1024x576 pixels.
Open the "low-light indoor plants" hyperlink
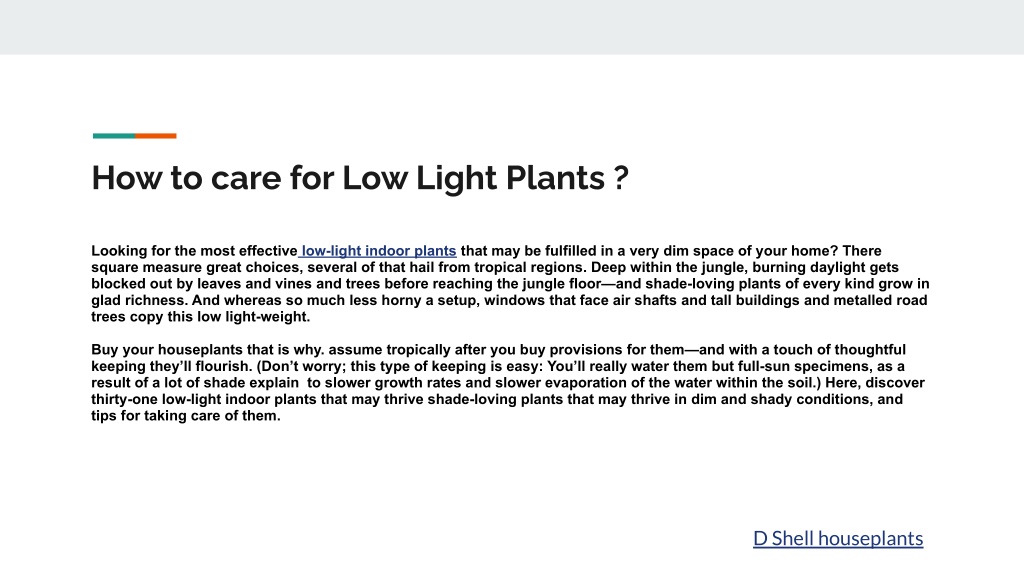pyautogui.click(x=379, y=251)
